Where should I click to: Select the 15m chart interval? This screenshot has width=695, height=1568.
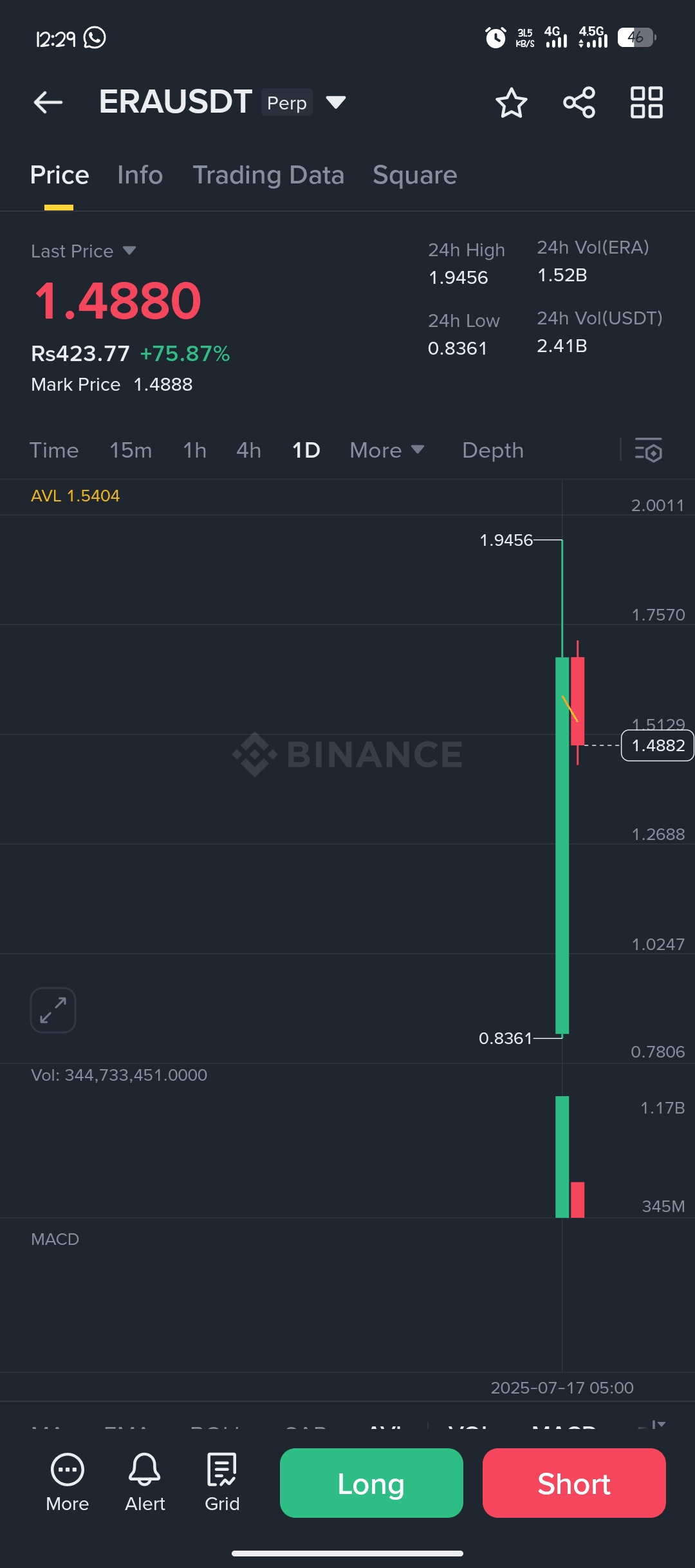131,451
